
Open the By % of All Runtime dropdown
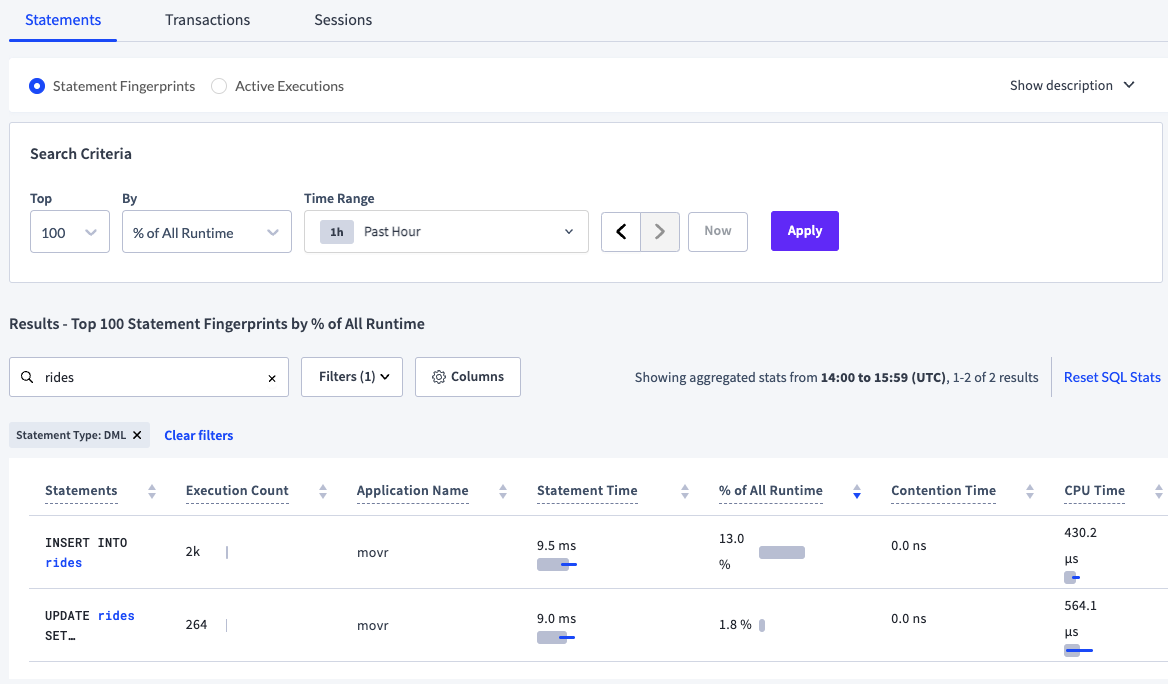pos(206,232)
